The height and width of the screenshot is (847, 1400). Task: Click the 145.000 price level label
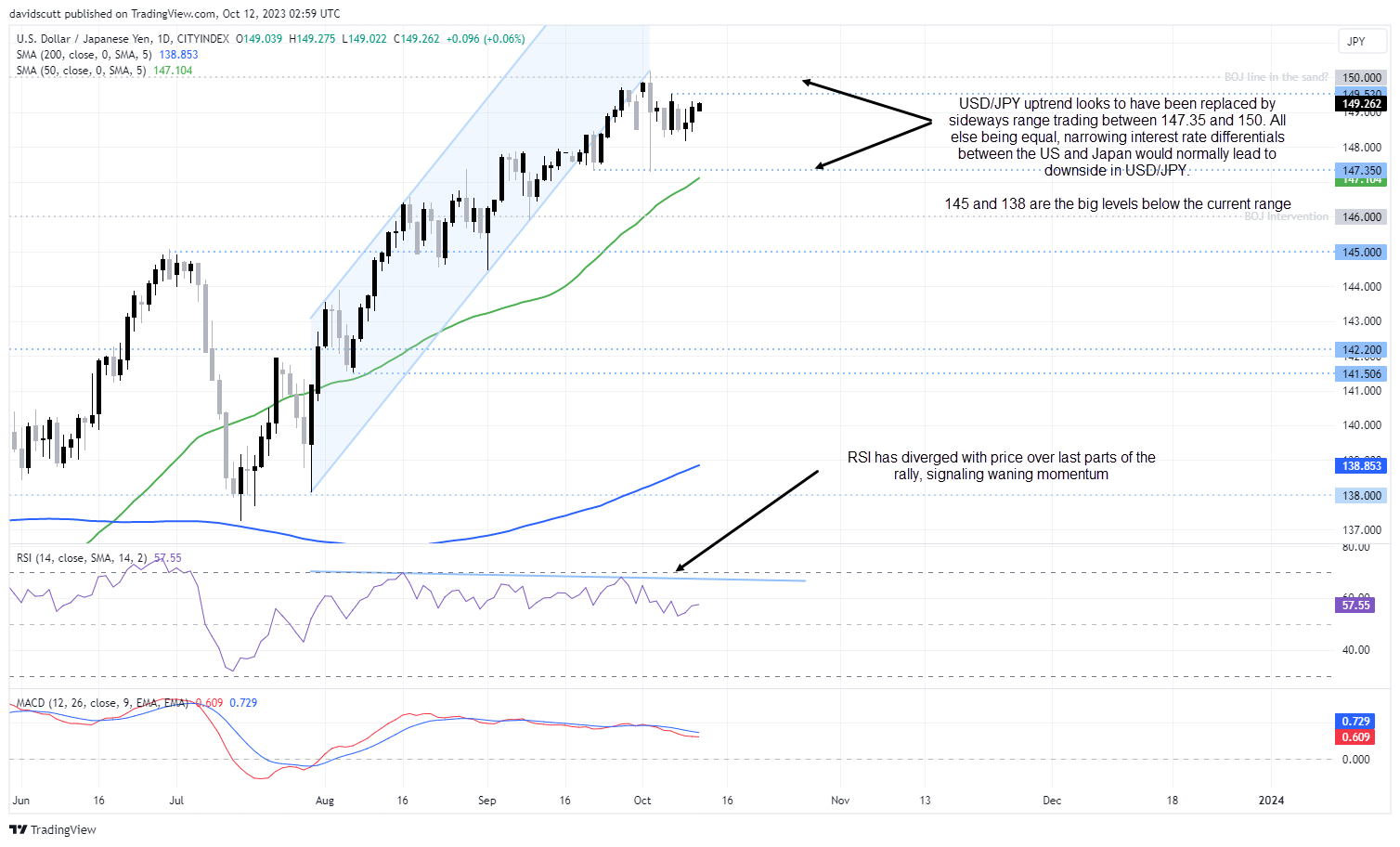click(1362, 252)
